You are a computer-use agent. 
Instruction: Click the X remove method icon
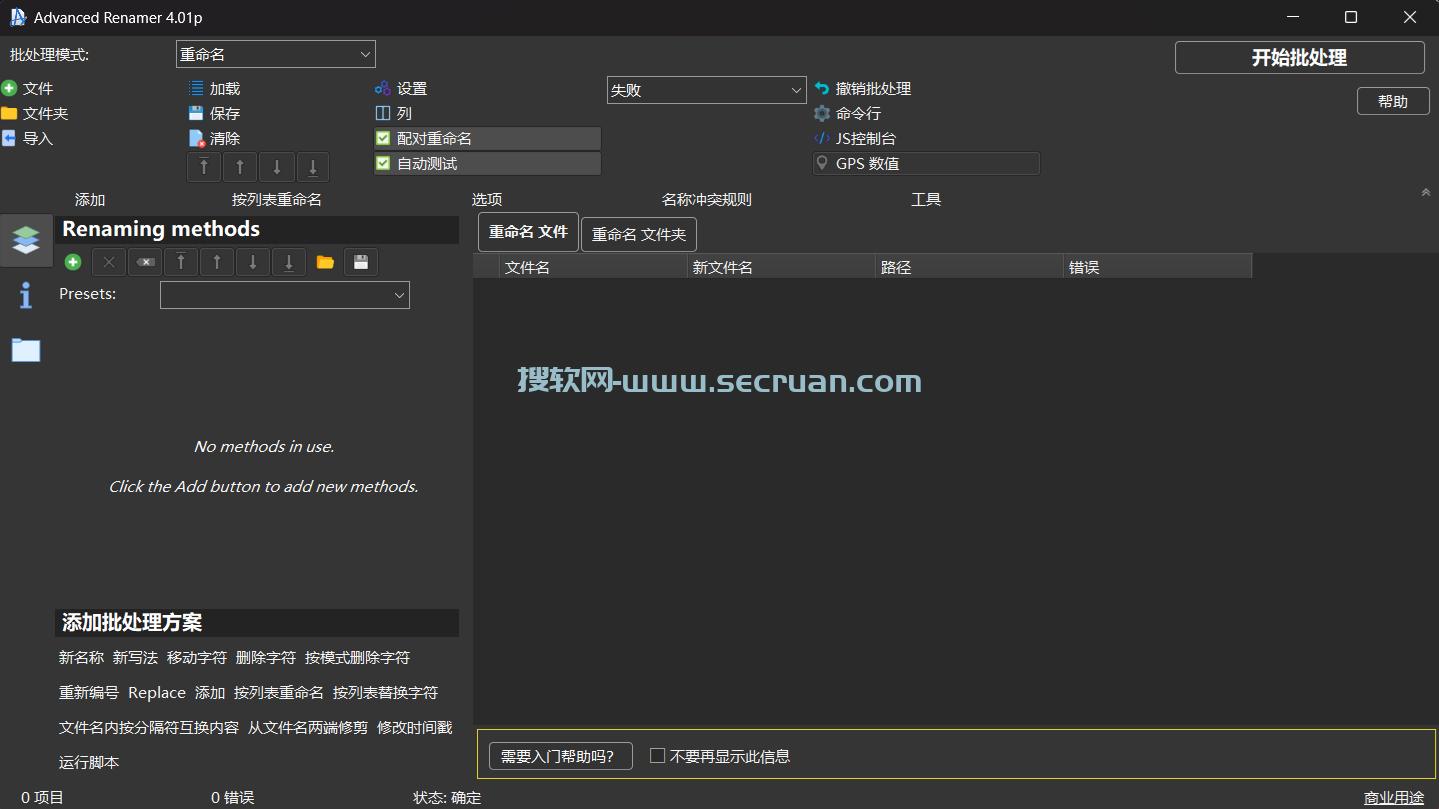(x=109, y=262)
